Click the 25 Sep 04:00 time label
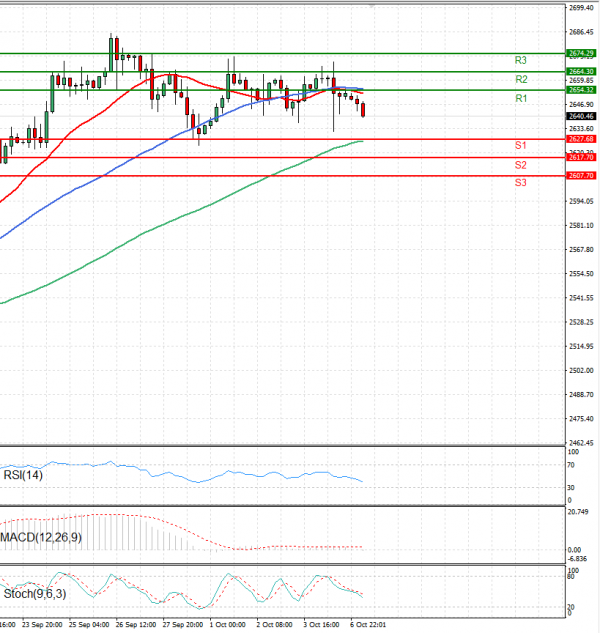The height and width of the screenshot is (633, 600). point(89,625)
